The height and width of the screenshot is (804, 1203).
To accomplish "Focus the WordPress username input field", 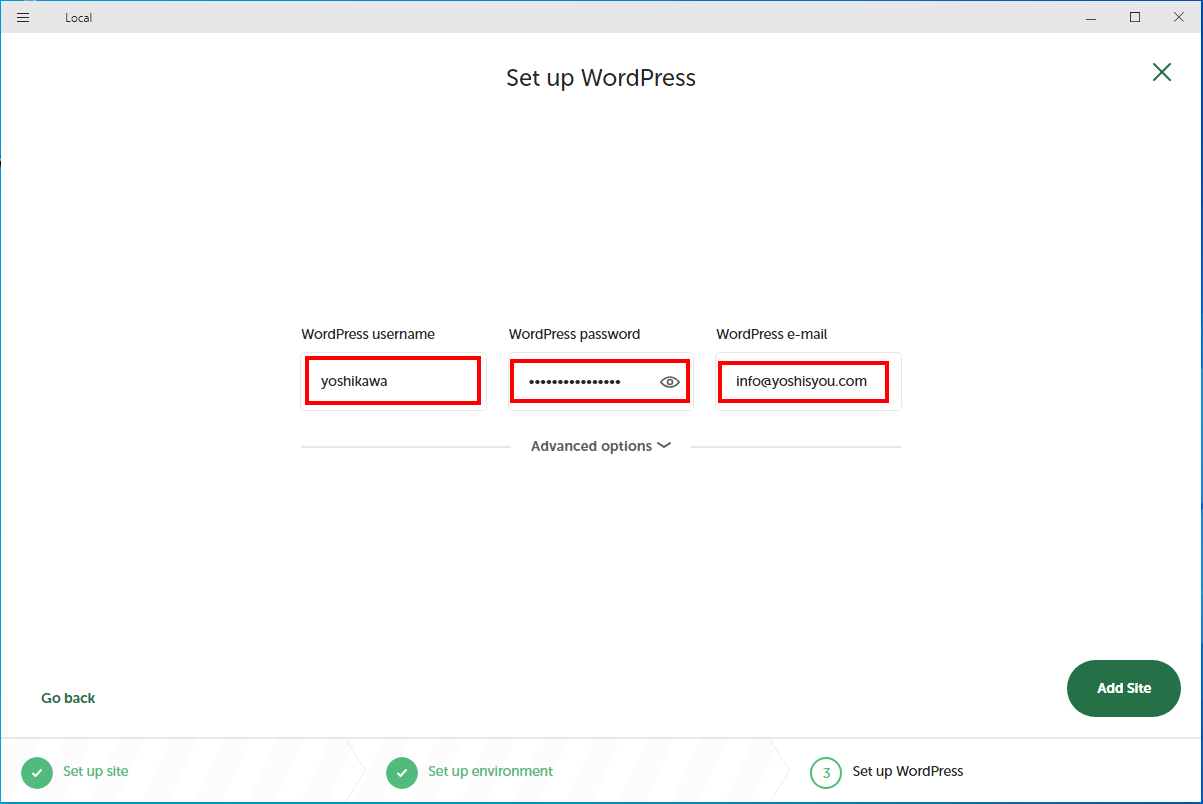I will [x=392, y=381].
